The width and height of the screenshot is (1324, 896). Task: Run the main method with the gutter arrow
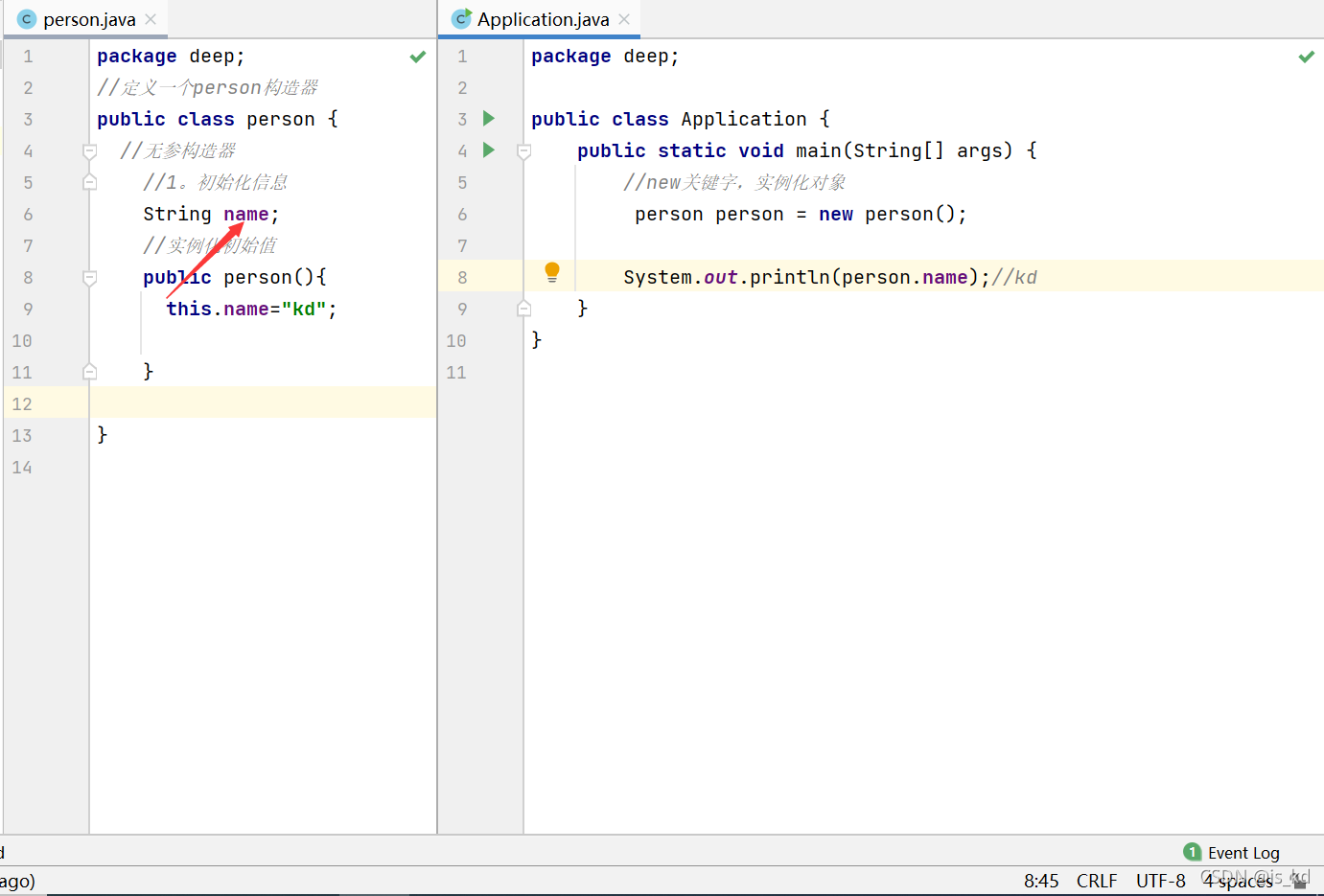[x=489, y=150]
